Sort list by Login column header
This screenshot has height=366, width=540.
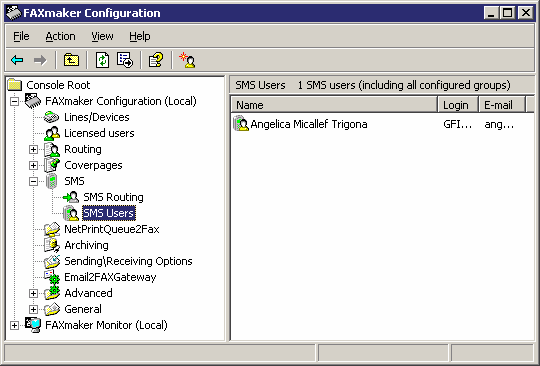click(x=458, y=105)
